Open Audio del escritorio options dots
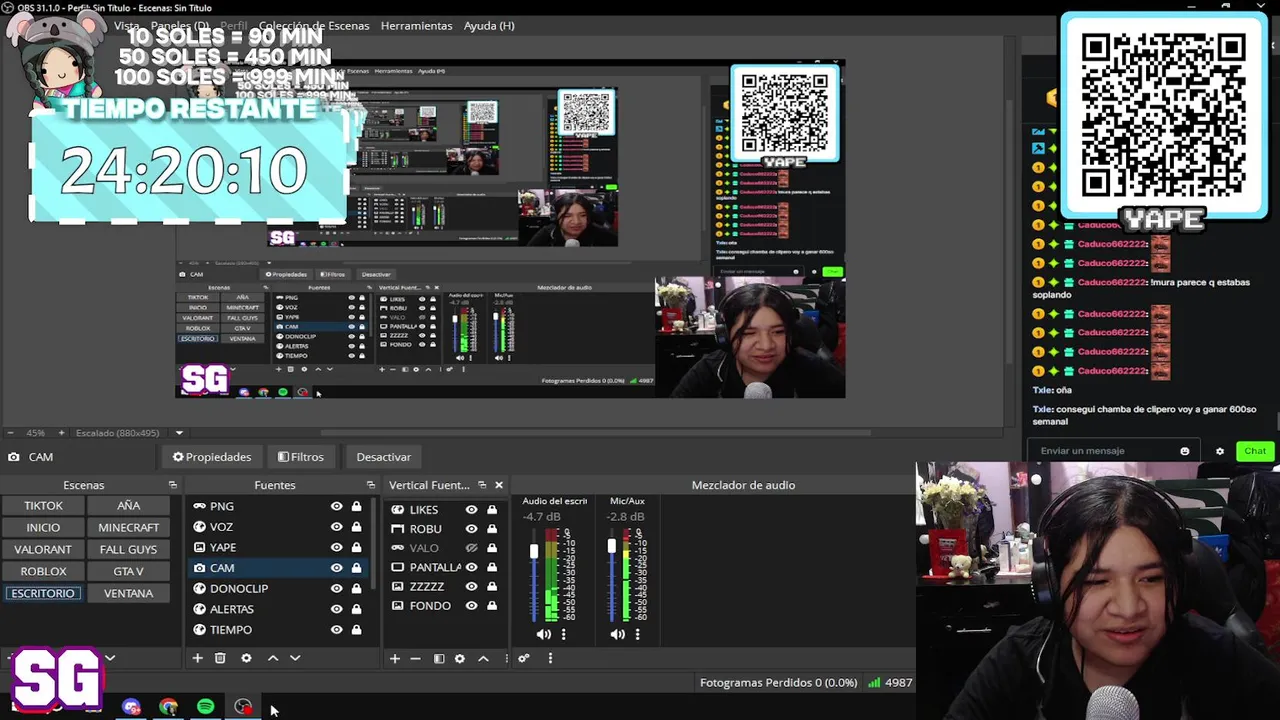 [x=563, y=634]
